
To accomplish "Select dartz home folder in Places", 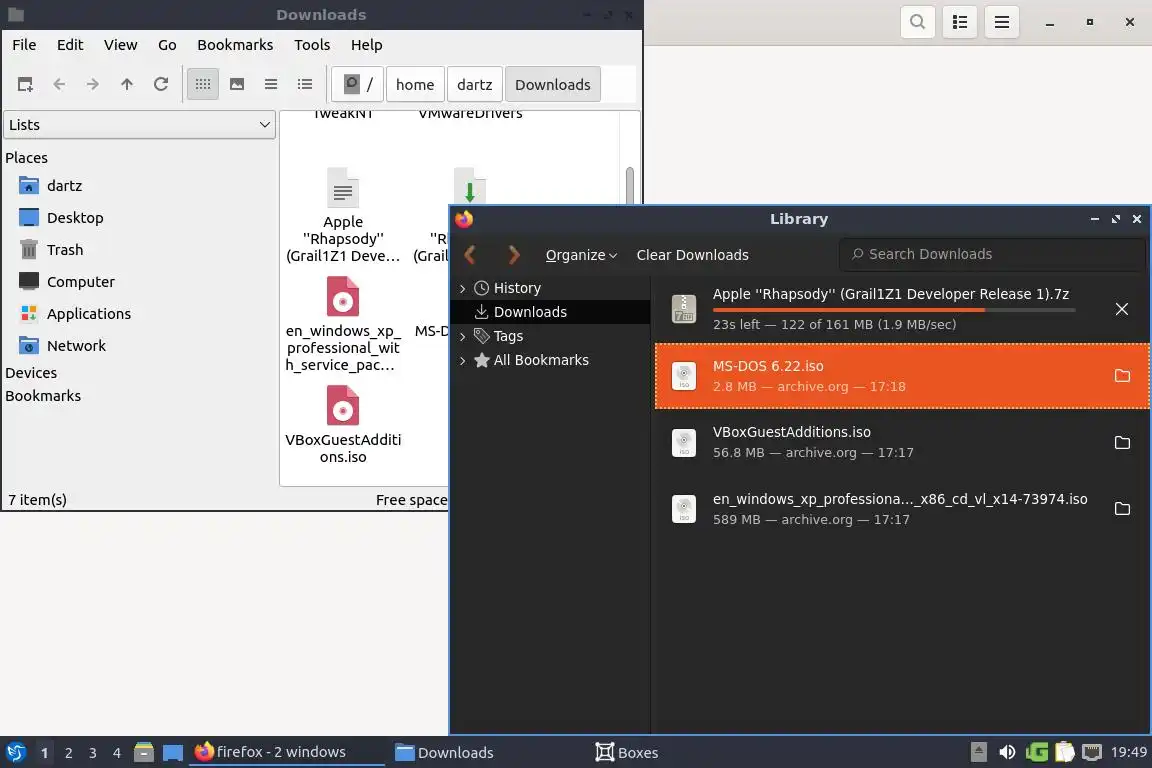I will (65, 186).
